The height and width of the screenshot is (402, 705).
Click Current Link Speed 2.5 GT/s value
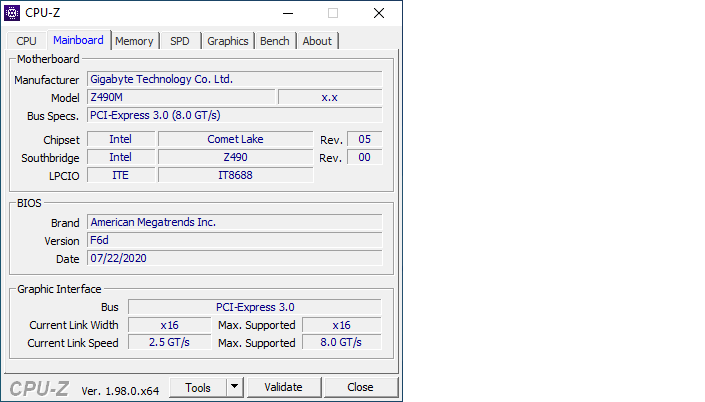pos(170,342)
